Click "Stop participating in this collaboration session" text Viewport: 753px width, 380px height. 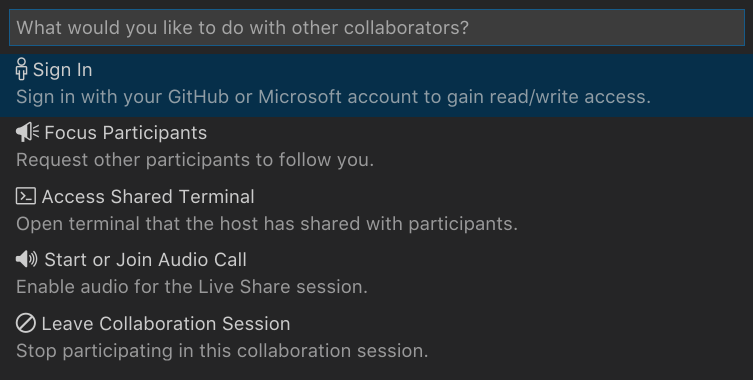tap(222, 351)
